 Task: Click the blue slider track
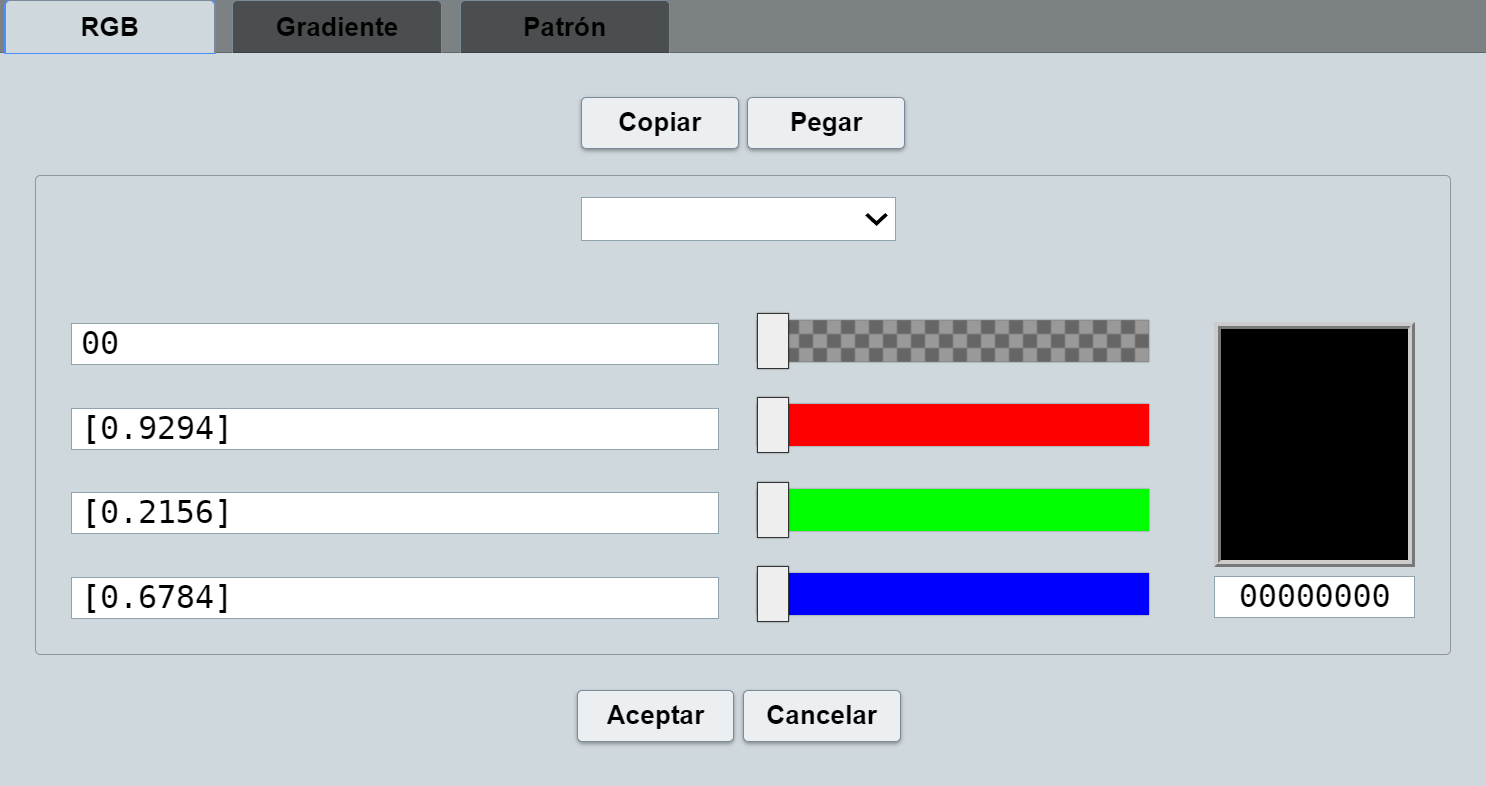pyautogui.click(x=968, y=594)
